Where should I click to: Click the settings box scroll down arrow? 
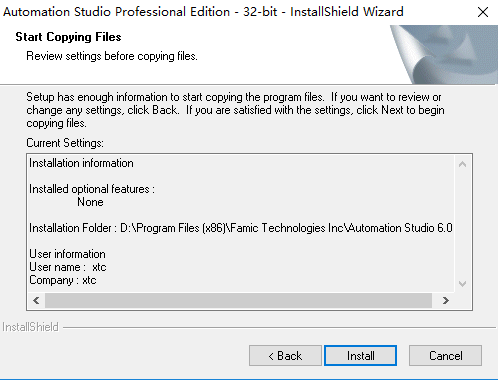(462, 284)
